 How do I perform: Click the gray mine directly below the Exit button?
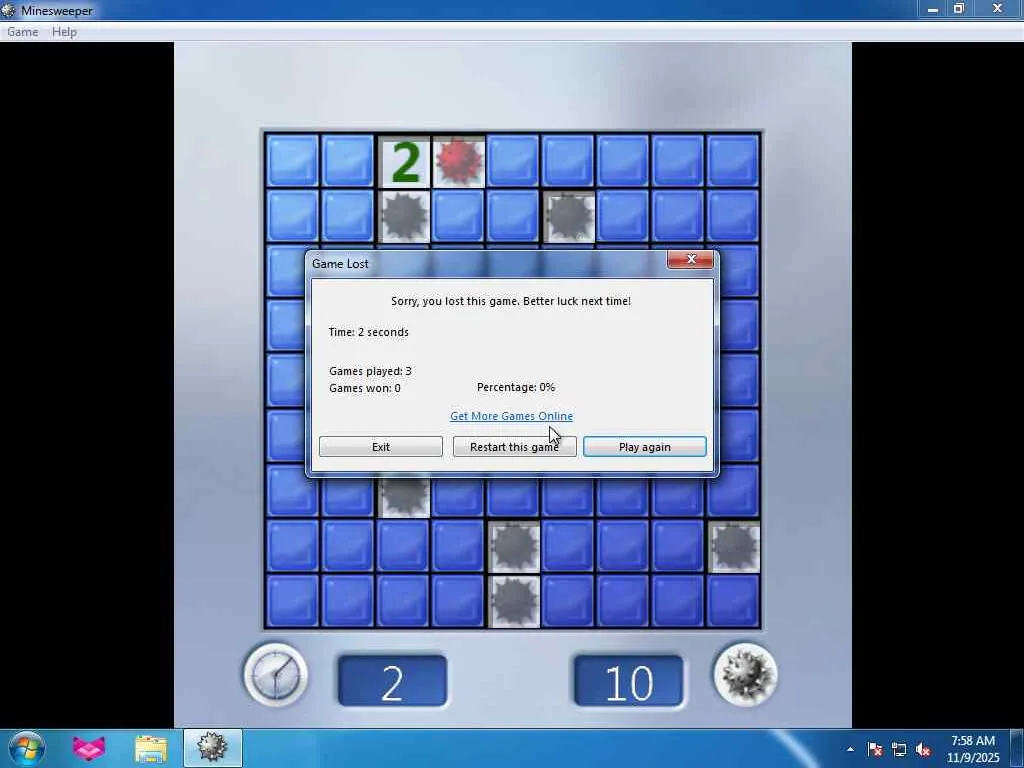pyautogui.click(x=404, y=496)
